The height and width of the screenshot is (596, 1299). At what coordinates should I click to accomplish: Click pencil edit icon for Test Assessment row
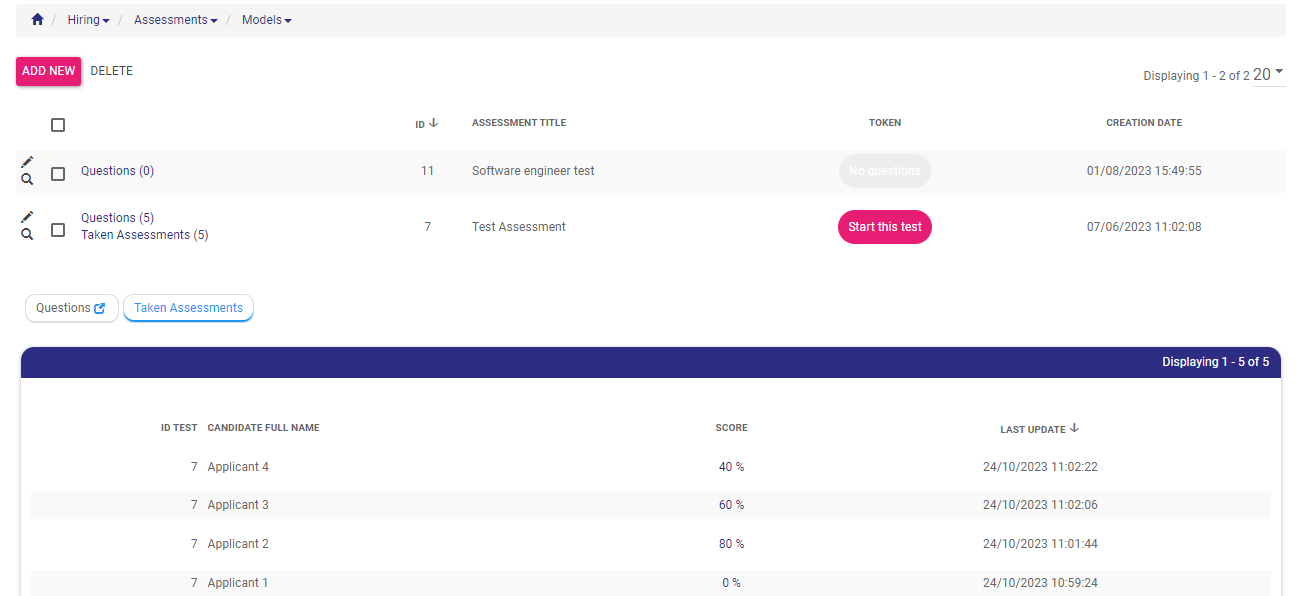click(x=27, y=217)
